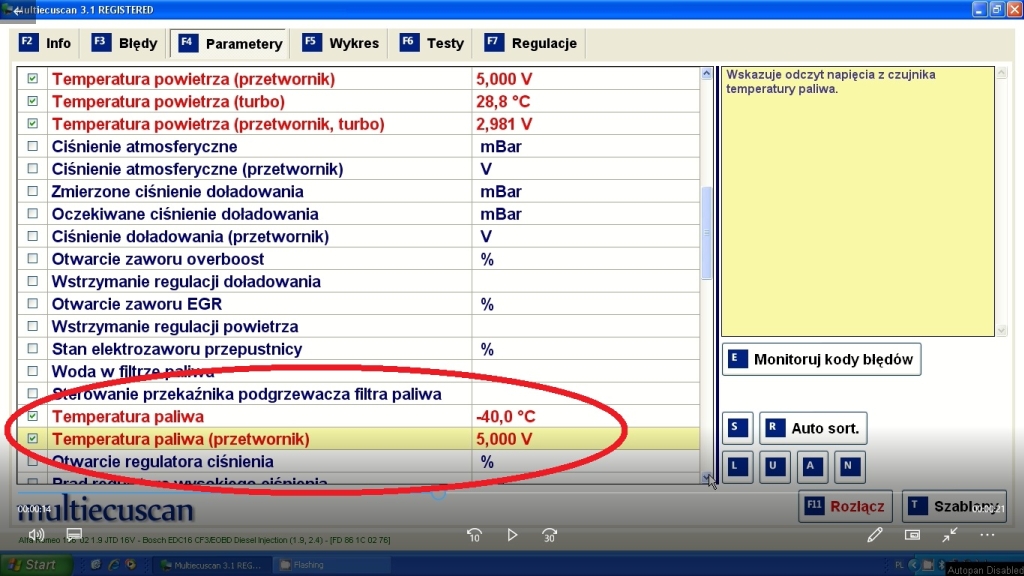Image resolution: width=1024 pixels, height=576 pixels.
Task: Click the description panel scroll-up arrow
Action: [1002, 73]
